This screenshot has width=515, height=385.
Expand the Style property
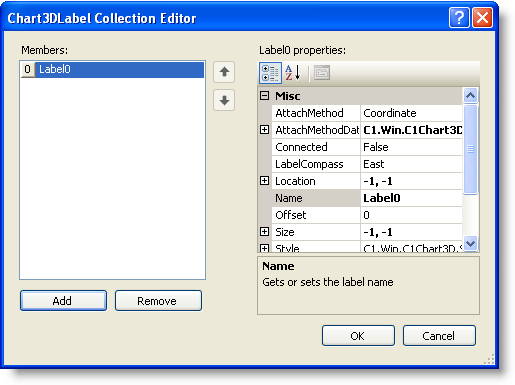coord(264,248)
